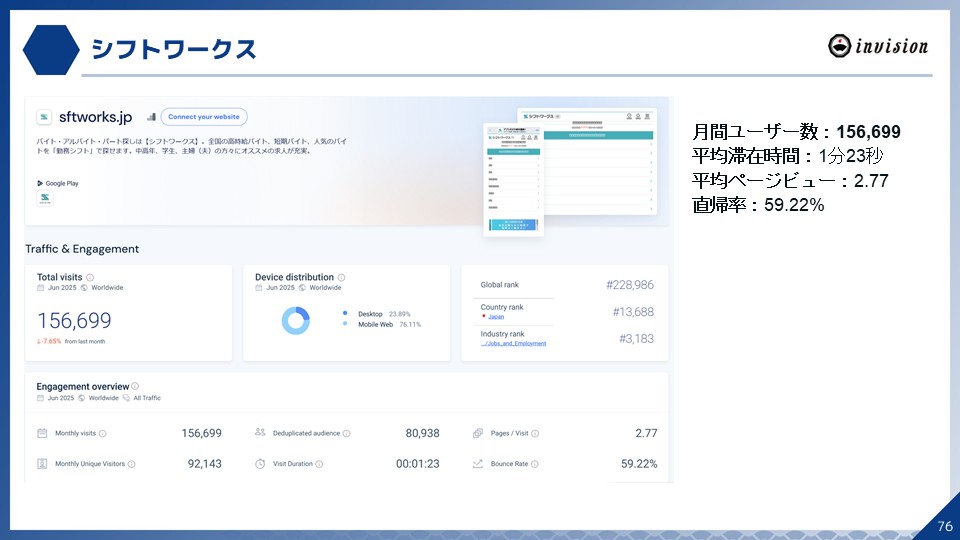Click the app icon under Google Play
The image size is (960, 540).
(x=45, y=198)
